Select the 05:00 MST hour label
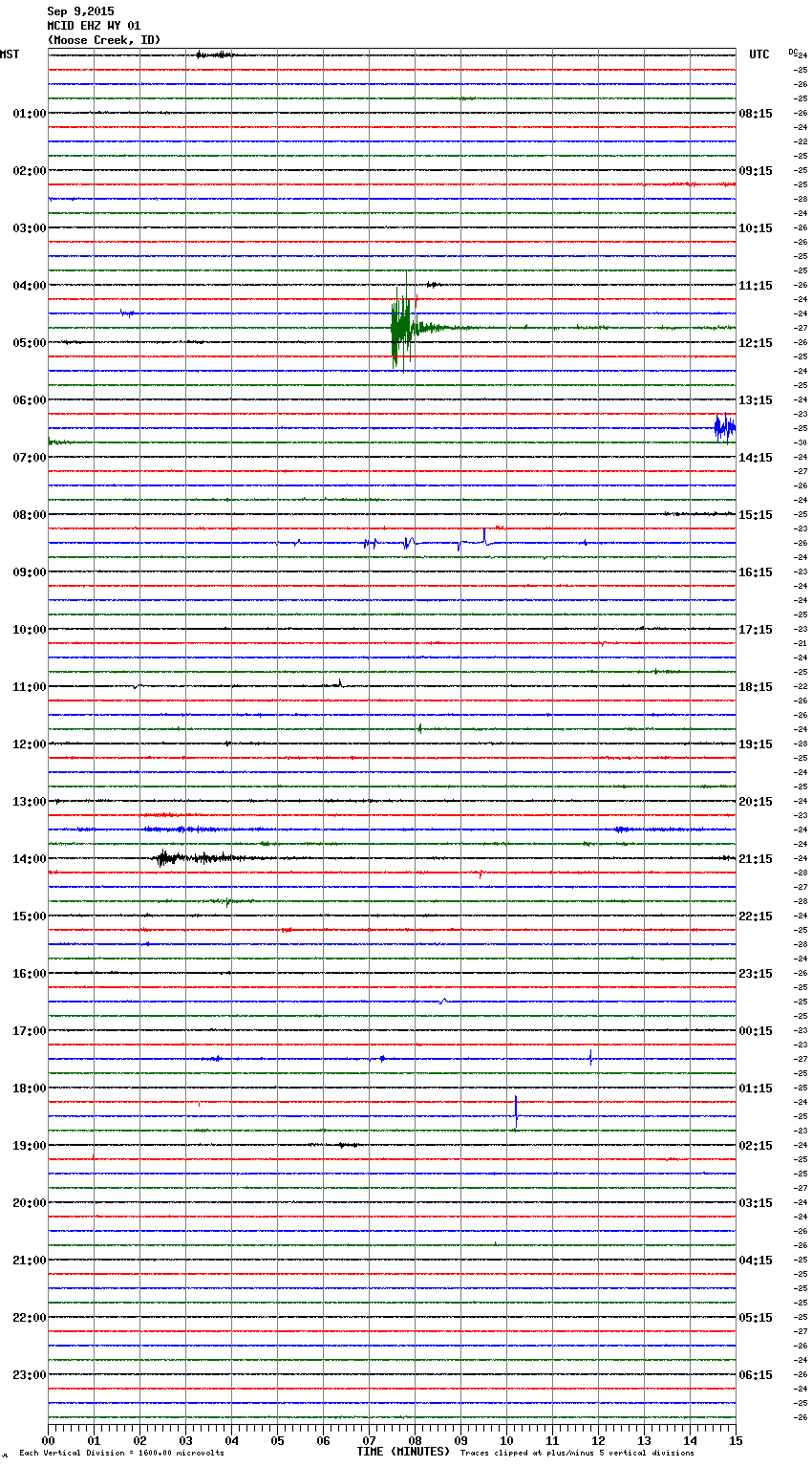This screenshot has height=1466, width=812. (30, 343)
